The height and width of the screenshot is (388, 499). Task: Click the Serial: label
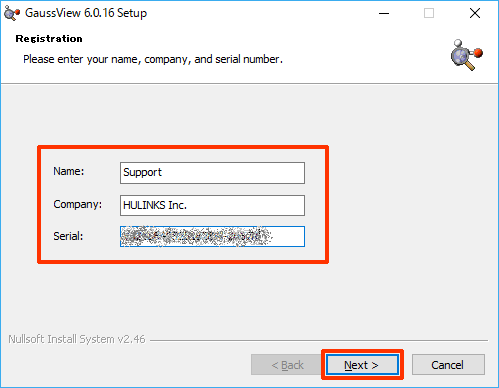coord(68,236)
